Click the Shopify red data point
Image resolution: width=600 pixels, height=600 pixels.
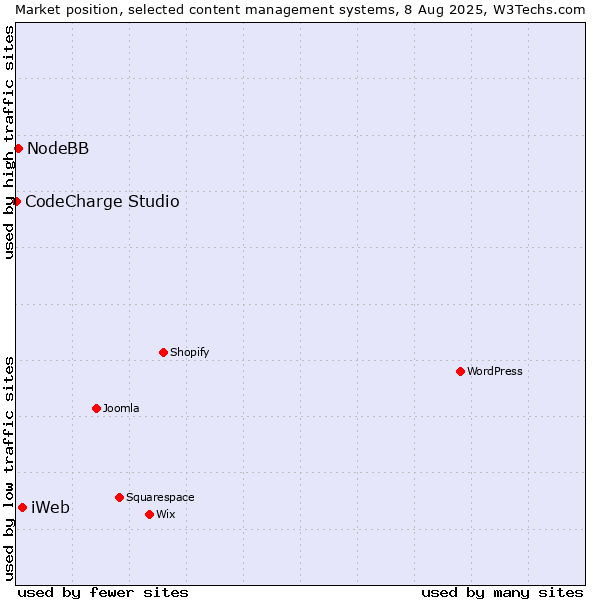(x=163, y=352)
